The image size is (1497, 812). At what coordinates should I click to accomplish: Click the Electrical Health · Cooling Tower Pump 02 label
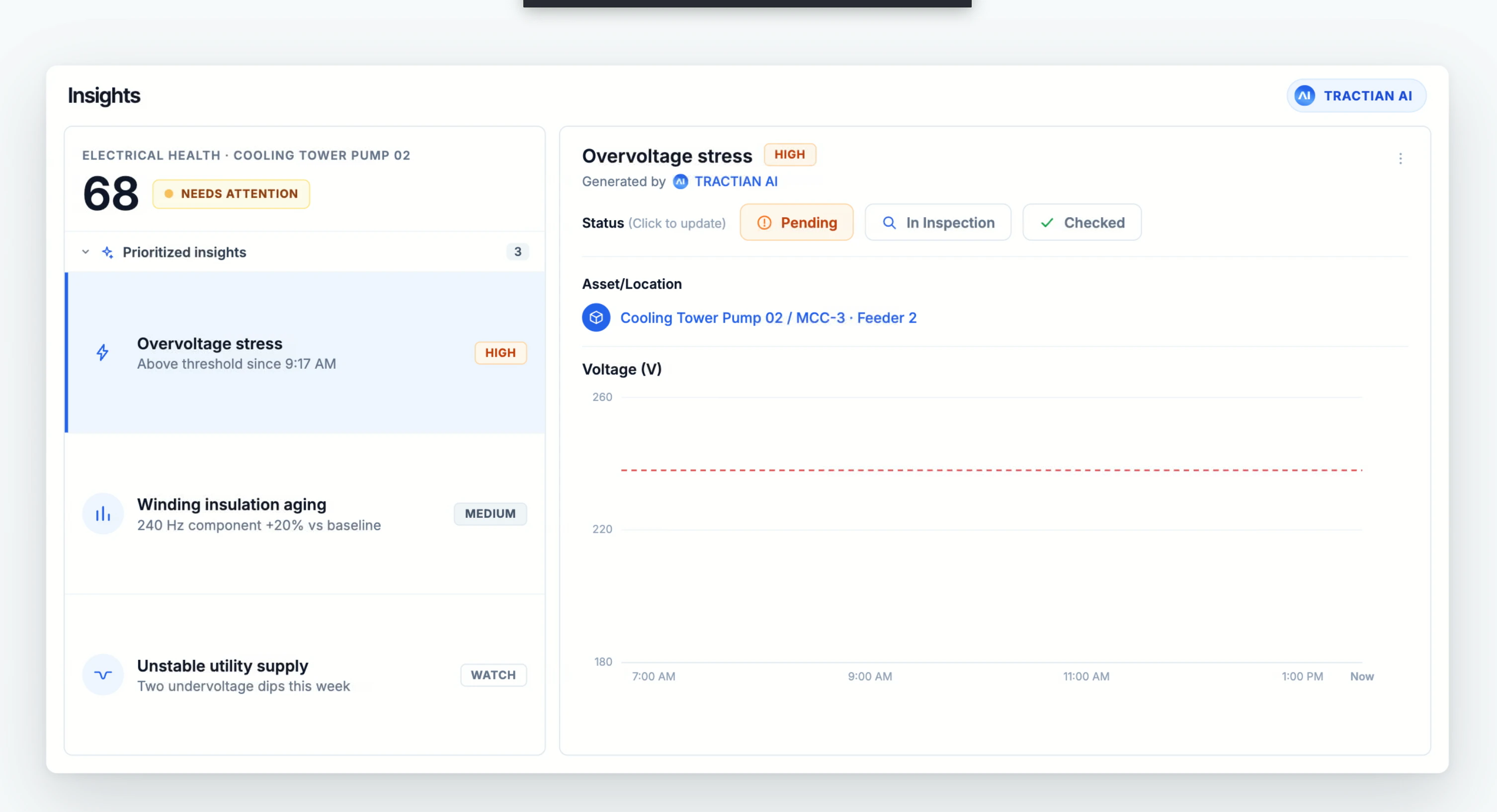pyautogui.click(x=247, y=155)
